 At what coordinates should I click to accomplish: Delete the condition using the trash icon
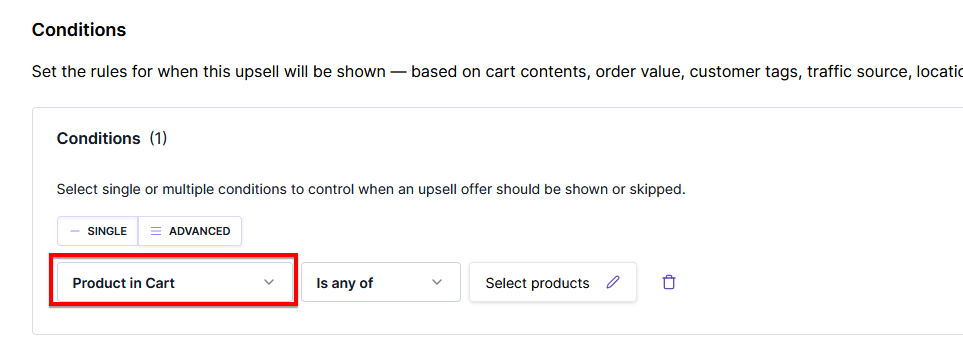coord(669,283)
